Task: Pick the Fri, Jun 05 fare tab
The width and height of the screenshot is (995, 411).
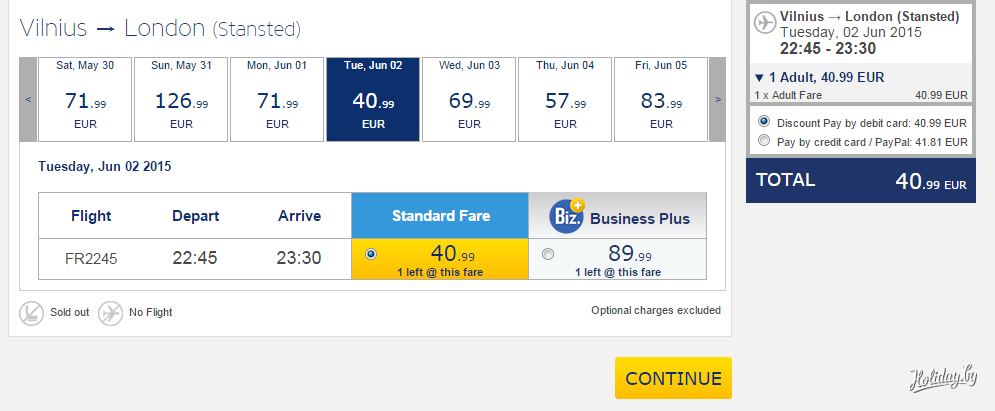Action: pyautogui.click(x=661, y=99)
